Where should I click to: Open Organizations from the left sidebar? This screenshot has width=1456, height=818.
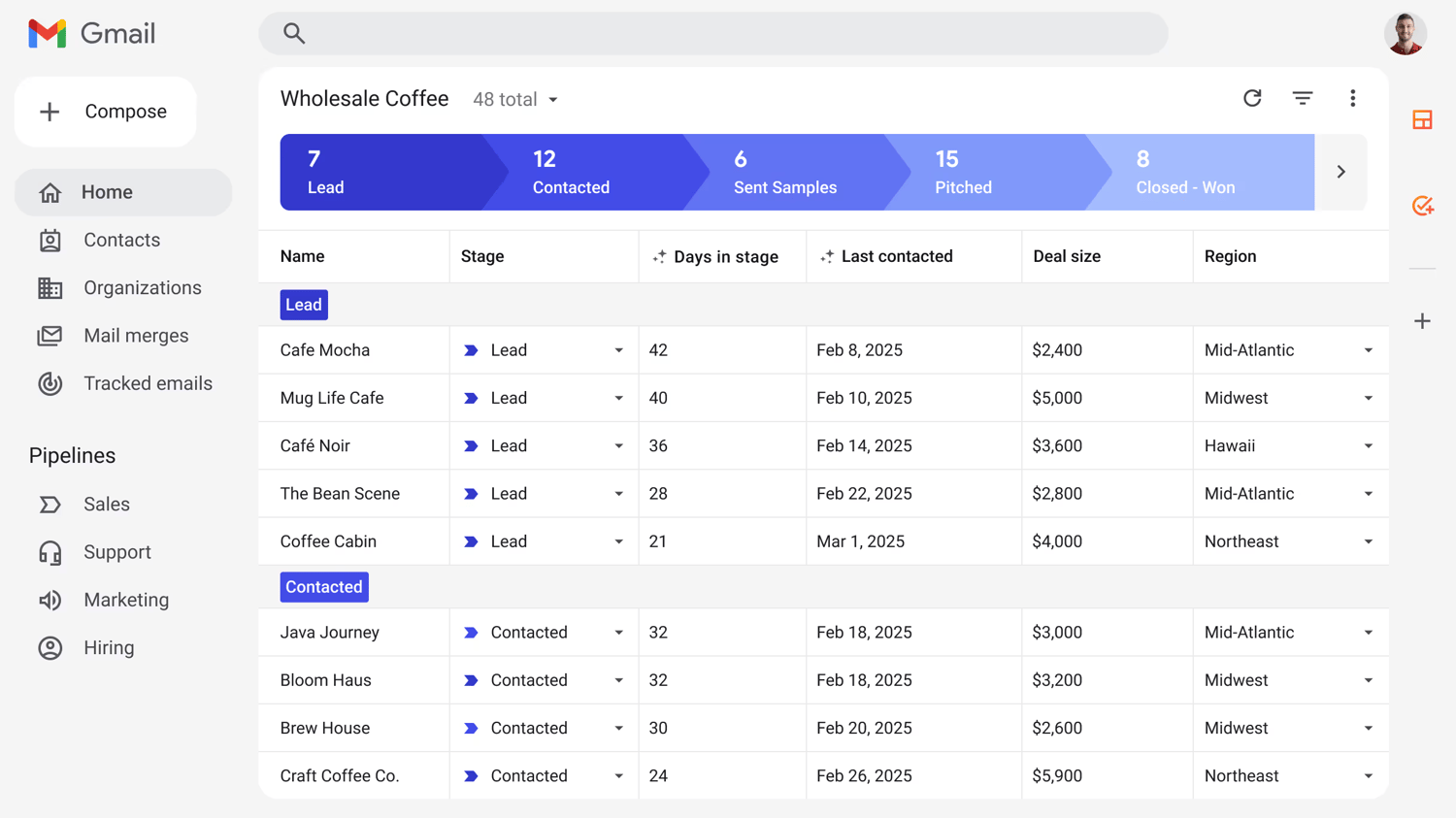pyautogui.click(x=50, y=287)
